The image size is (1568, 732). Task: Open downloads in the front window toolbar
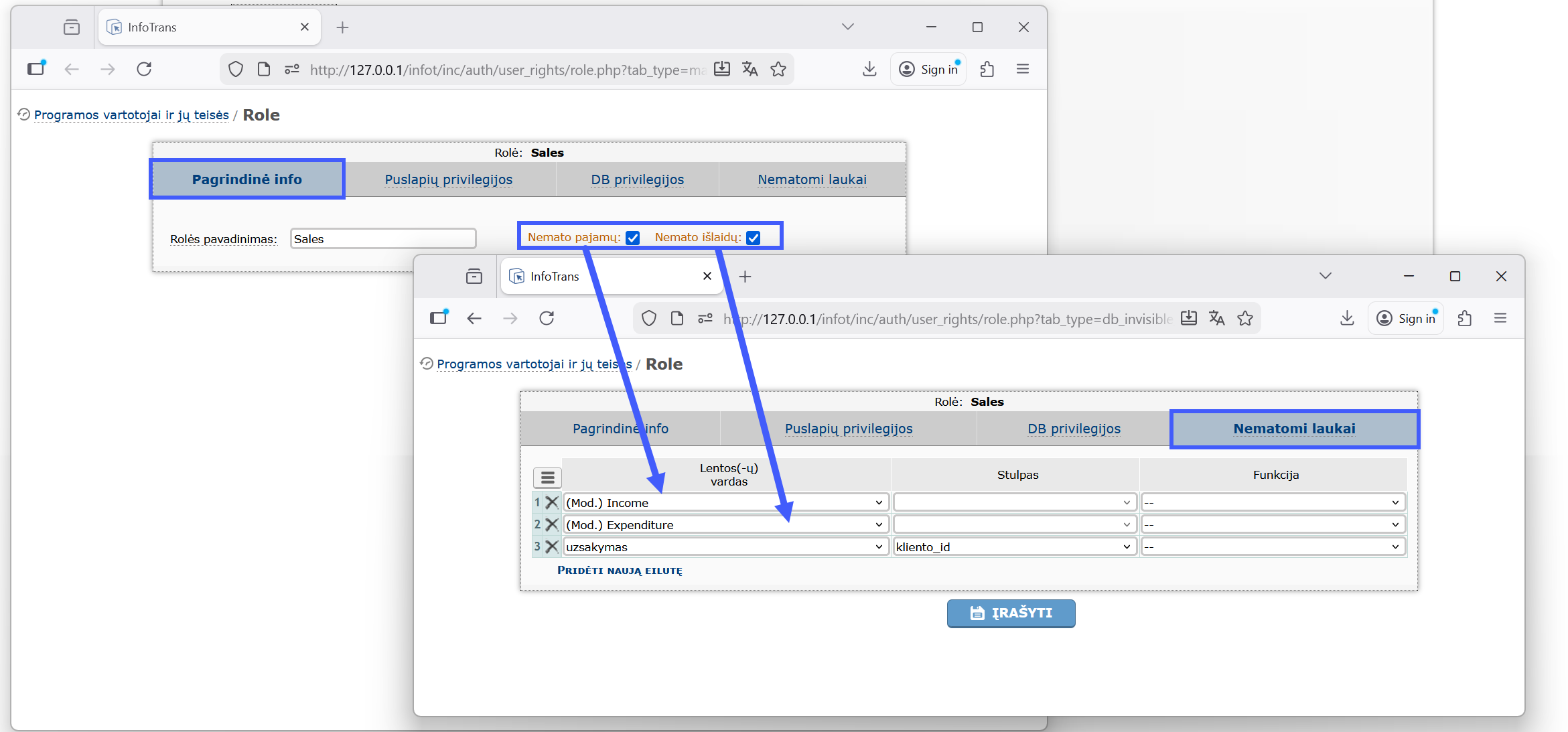[1347, 318]
